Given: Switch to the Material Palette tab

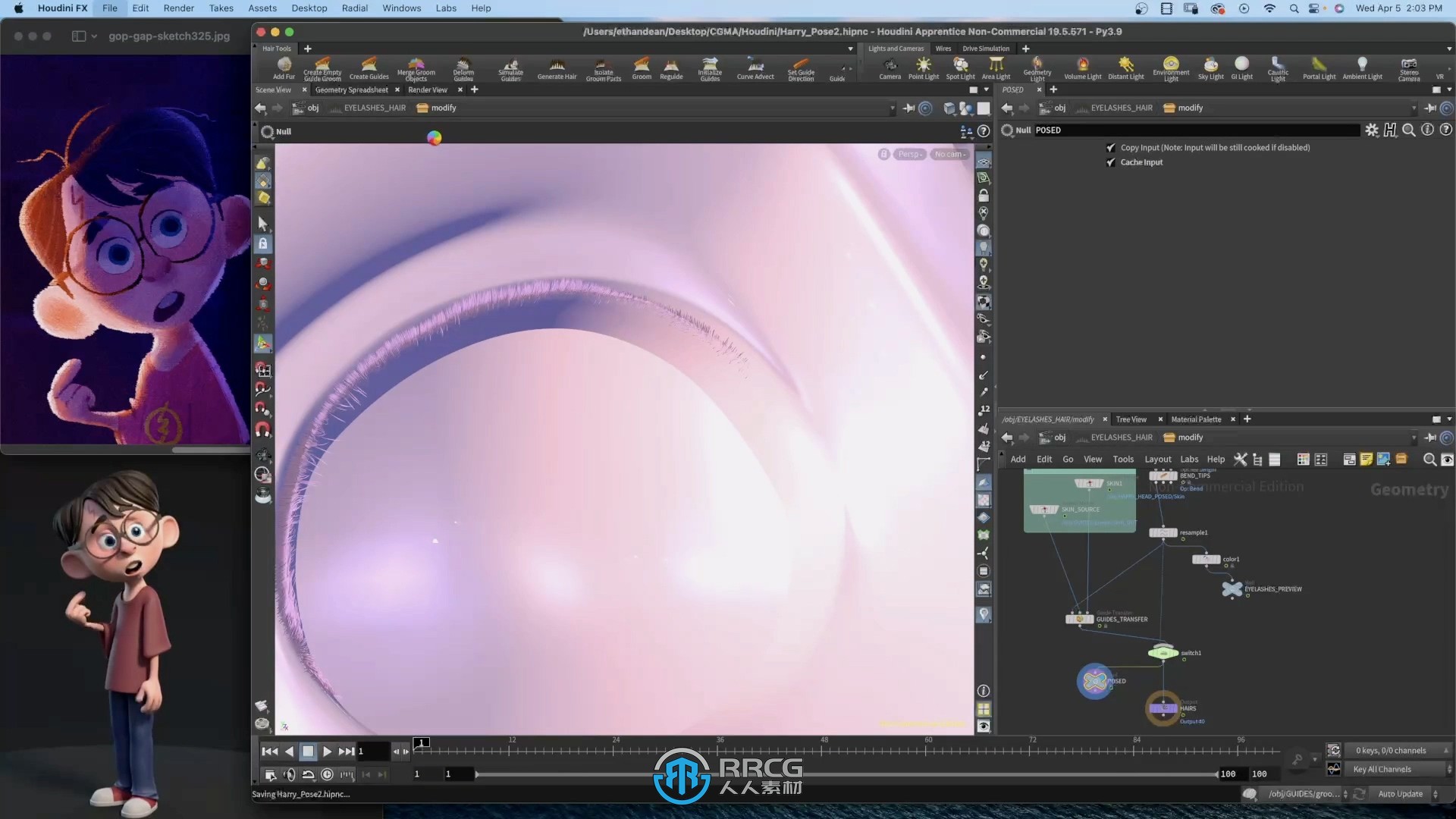Looking at the screenshot, I should click(x=1196, y=419).
